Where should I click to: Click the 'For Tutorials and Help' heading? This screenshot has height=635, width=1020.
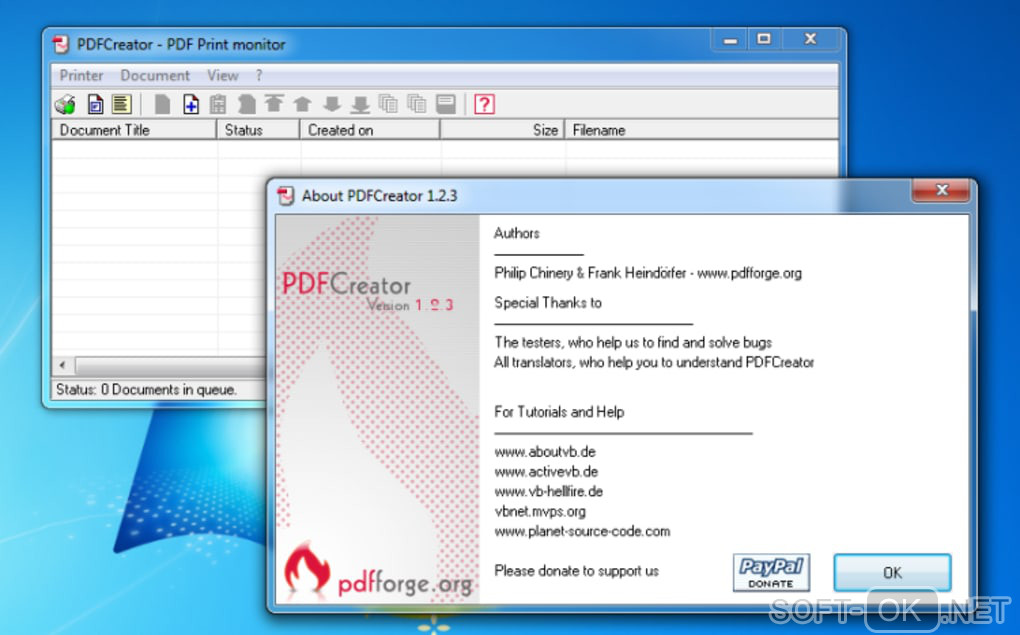coord(559,412)
